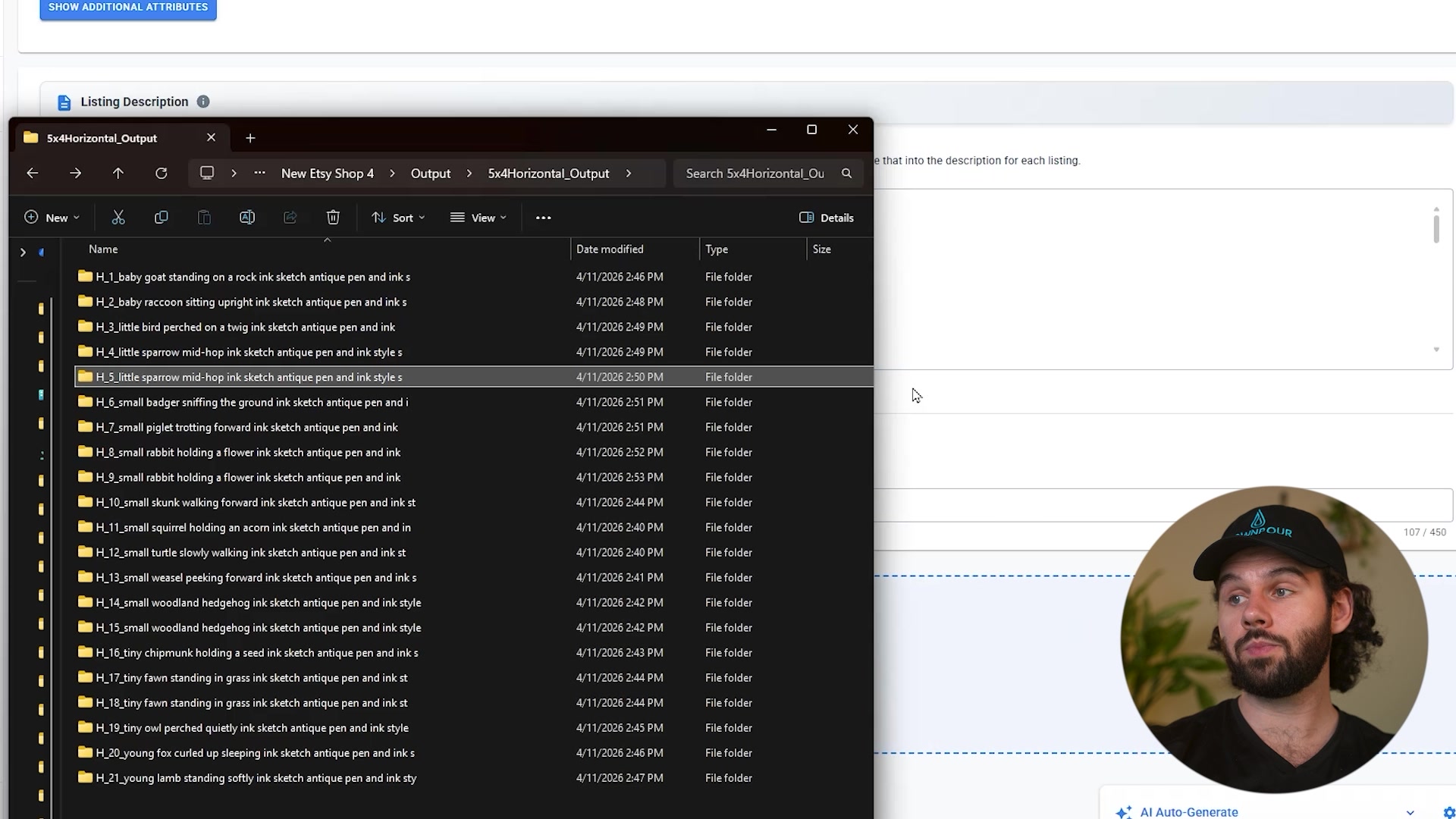Open the New item dropdown

(52, 218)
